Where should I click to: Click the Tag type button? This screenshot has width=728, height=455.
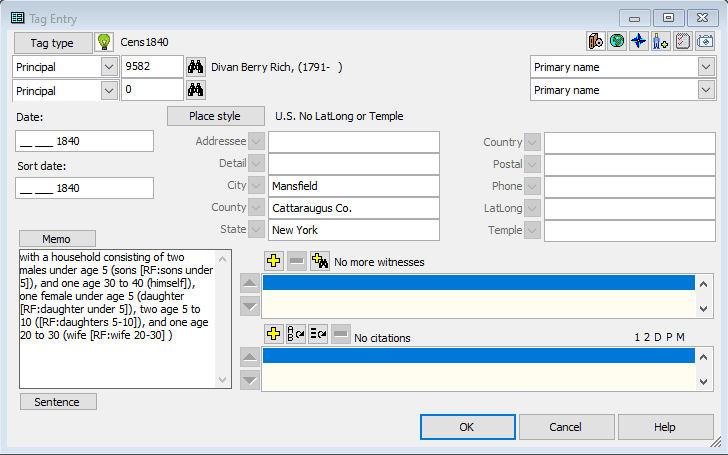tap(52, 43)
